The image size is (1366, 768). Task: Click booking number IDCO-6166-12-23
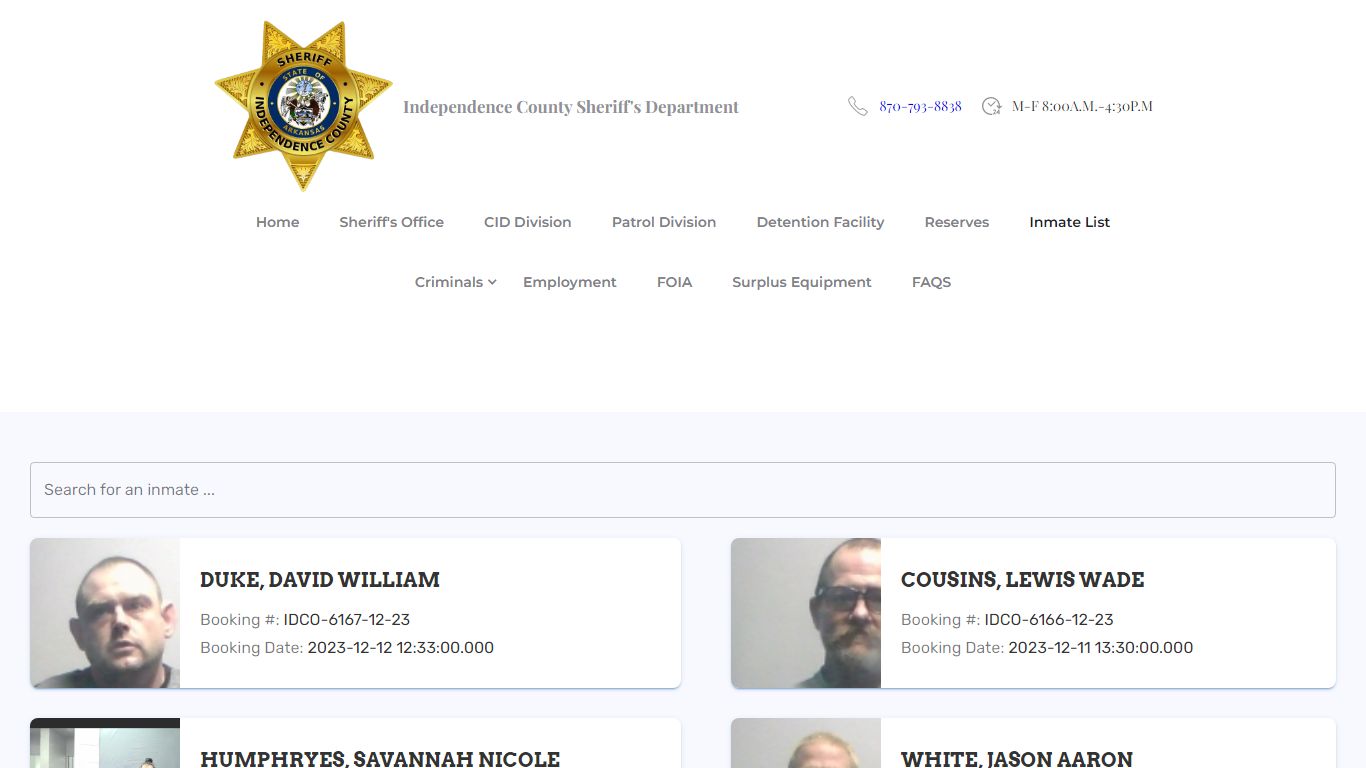1049,620
